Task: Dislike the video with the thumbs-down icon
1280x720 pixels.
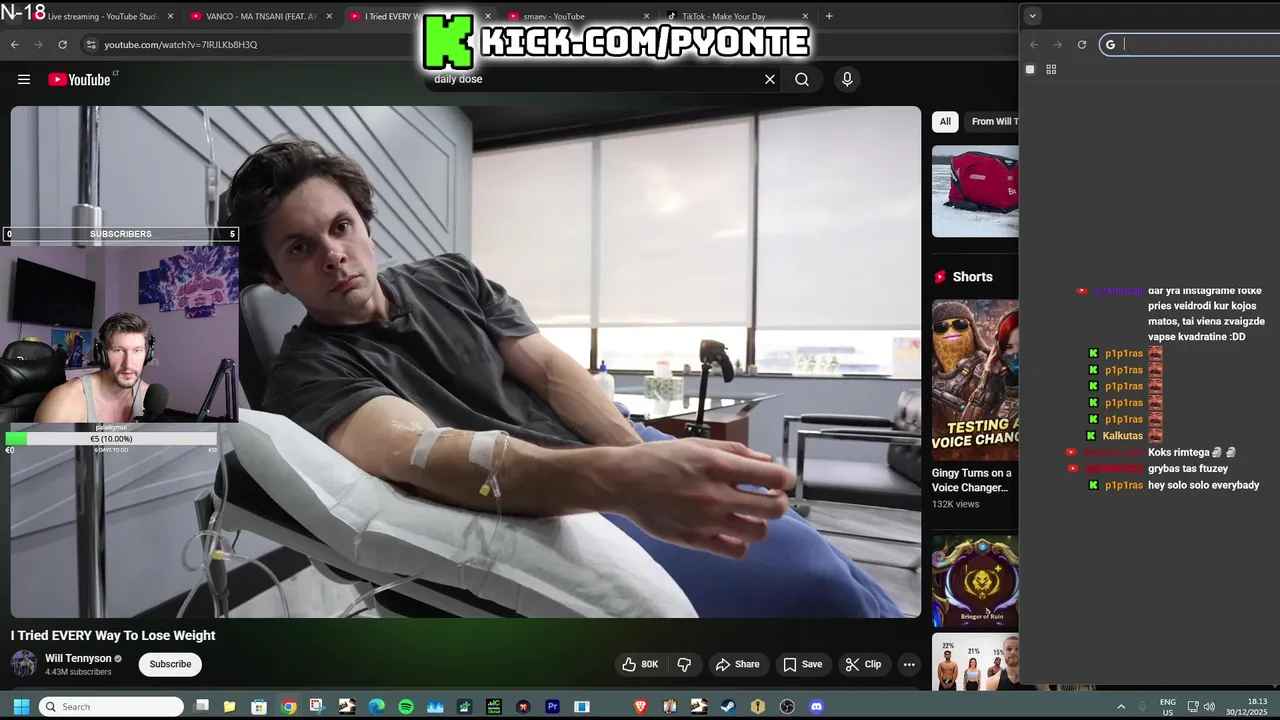Action: coord(685,664)
